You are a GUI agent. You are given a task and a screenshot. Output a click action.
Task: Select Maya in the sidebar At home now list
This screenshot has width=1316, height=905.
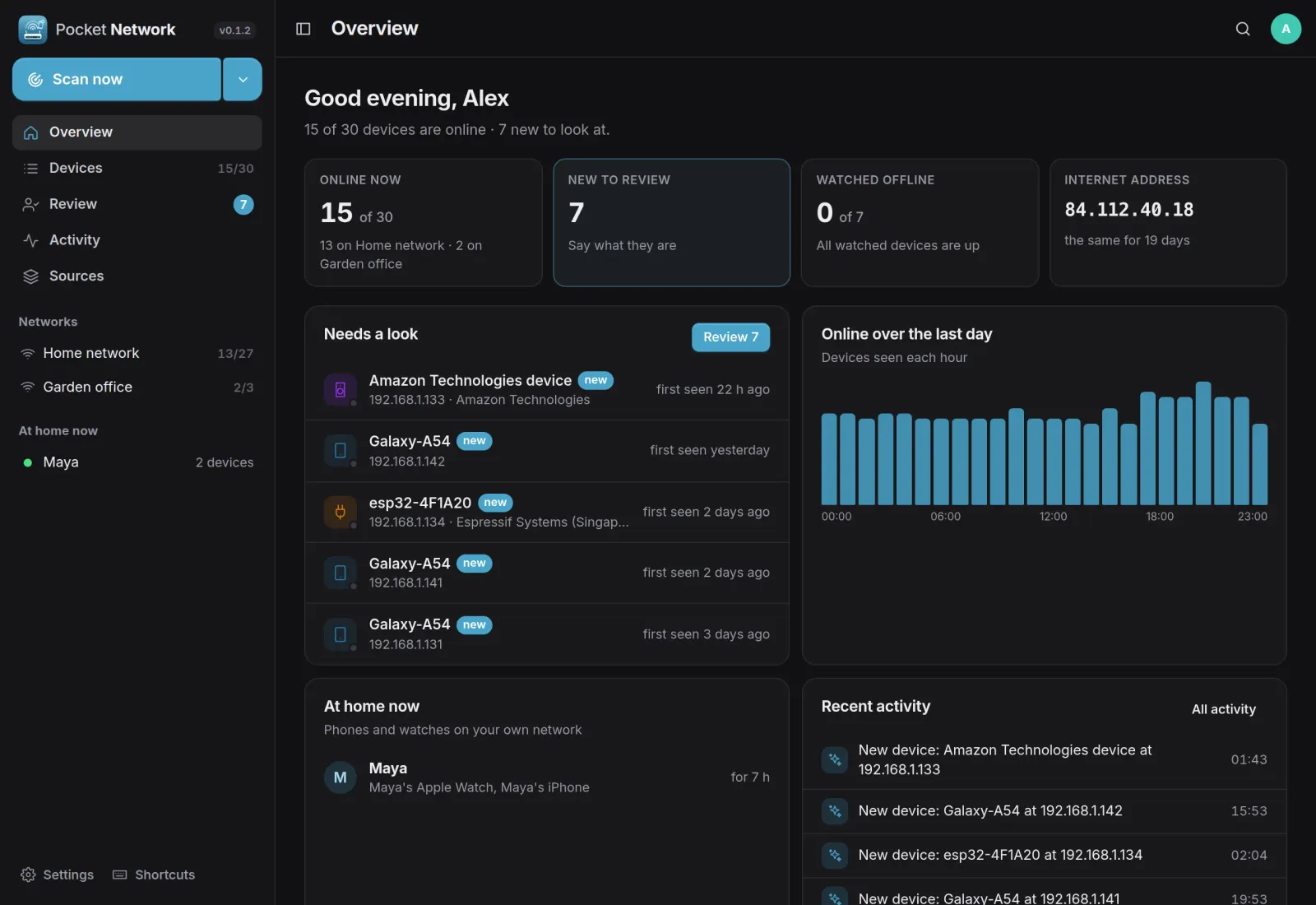pyautogui.click(x=137, y=462)
